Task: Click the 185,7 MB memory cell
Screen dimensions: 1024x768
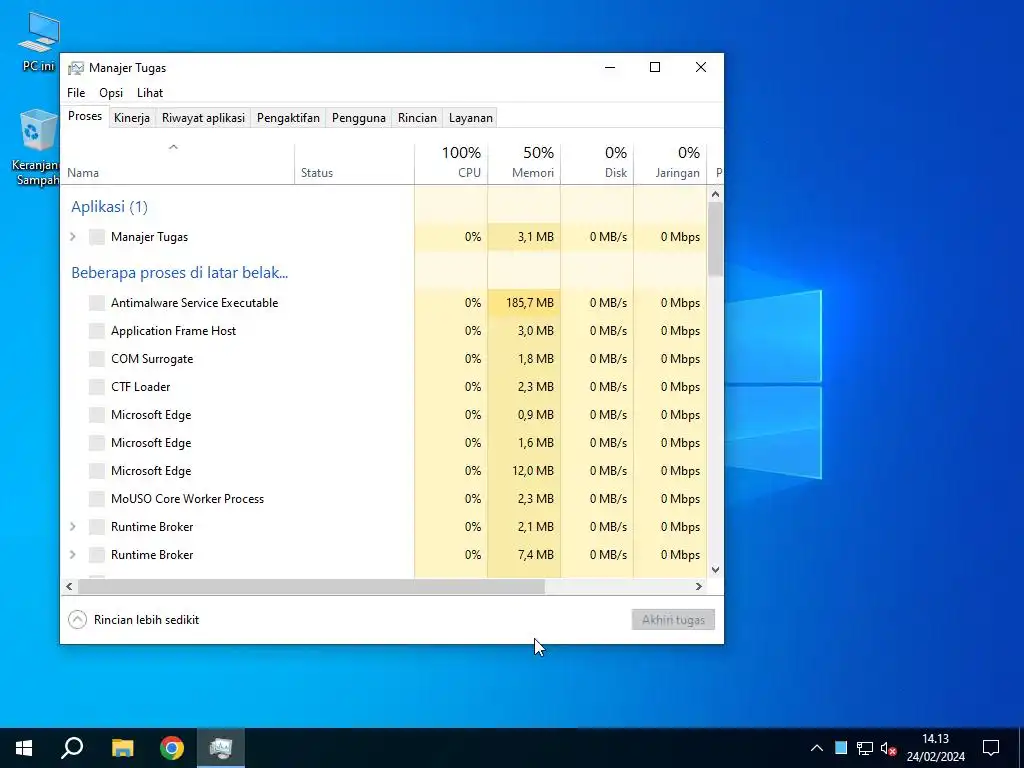Action: [524, 303]
